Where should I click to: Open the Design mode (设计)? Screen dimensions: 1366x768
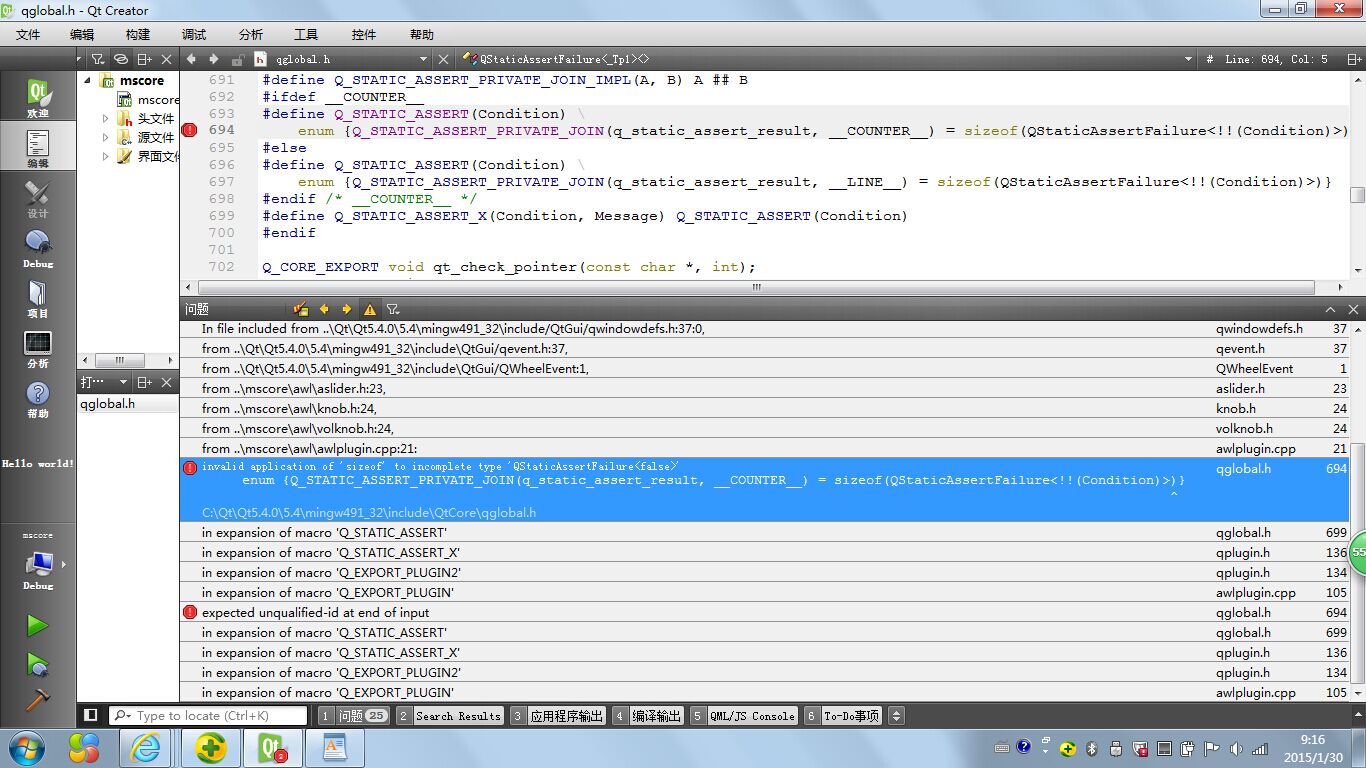coord(38,198)
